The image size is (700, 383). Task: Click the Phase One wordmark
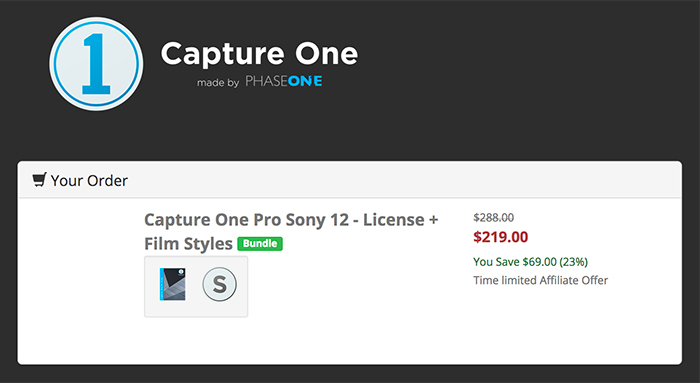[284, 81]
